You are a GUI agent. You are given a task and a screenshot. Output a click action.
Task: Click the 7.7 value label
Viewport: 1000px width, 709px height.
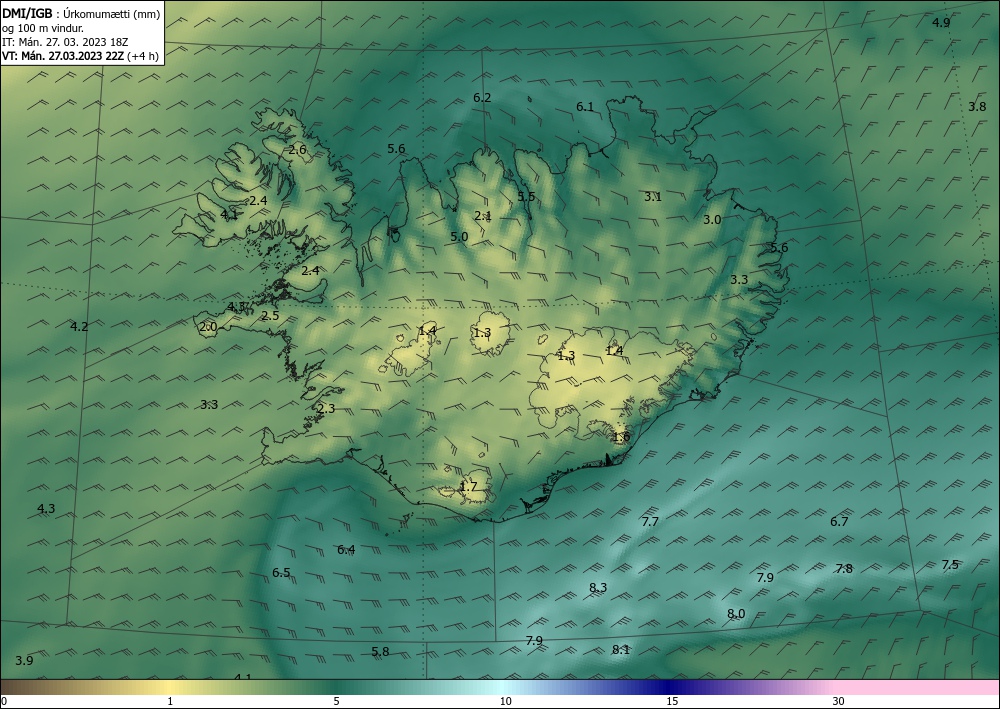click(x=650, y=522)
